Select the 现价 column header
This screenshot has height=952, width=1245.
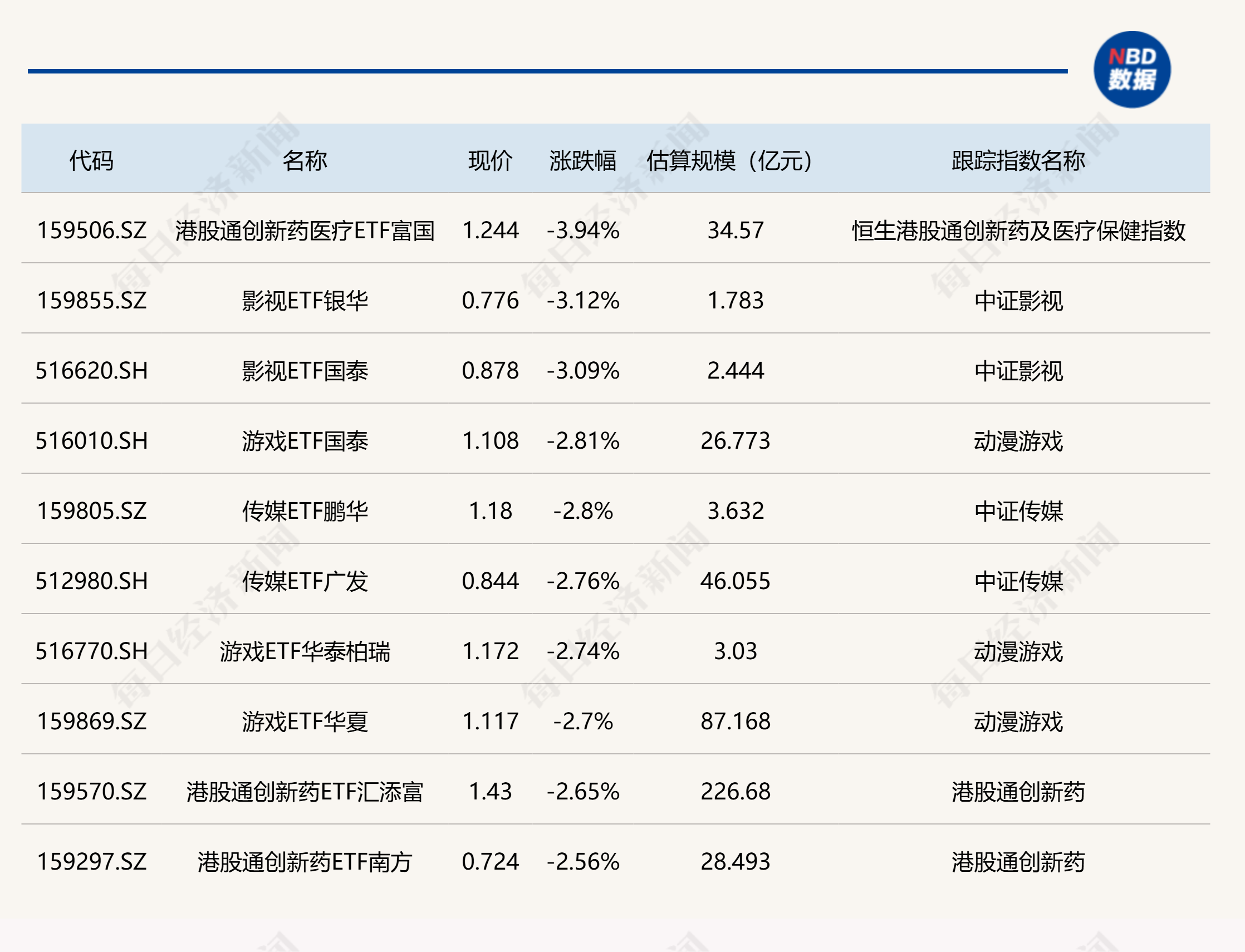coord(490,161)
